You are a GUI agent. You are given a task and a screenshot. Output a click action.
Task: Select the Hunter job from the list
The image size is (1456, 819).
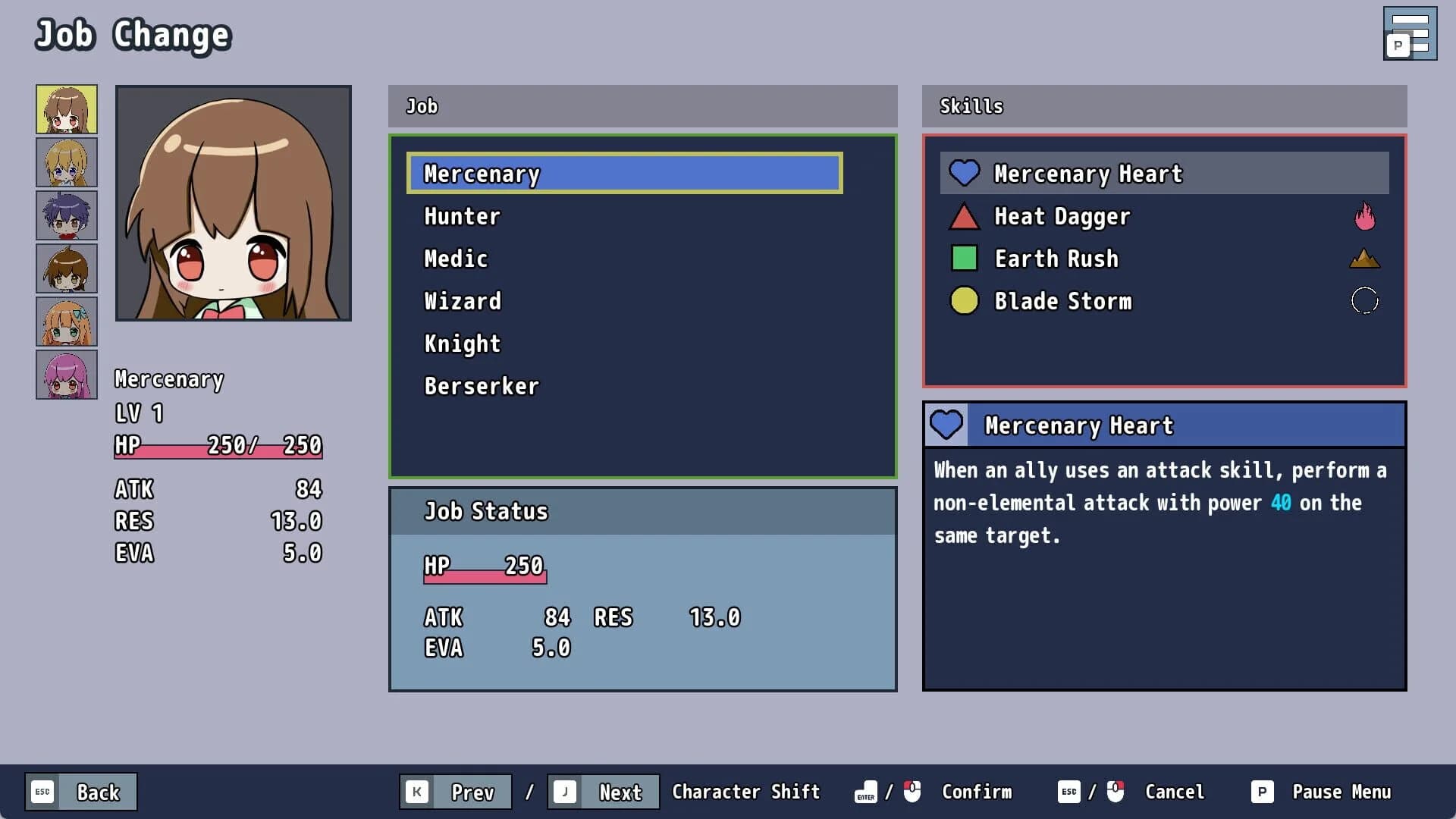pos(462,216)
